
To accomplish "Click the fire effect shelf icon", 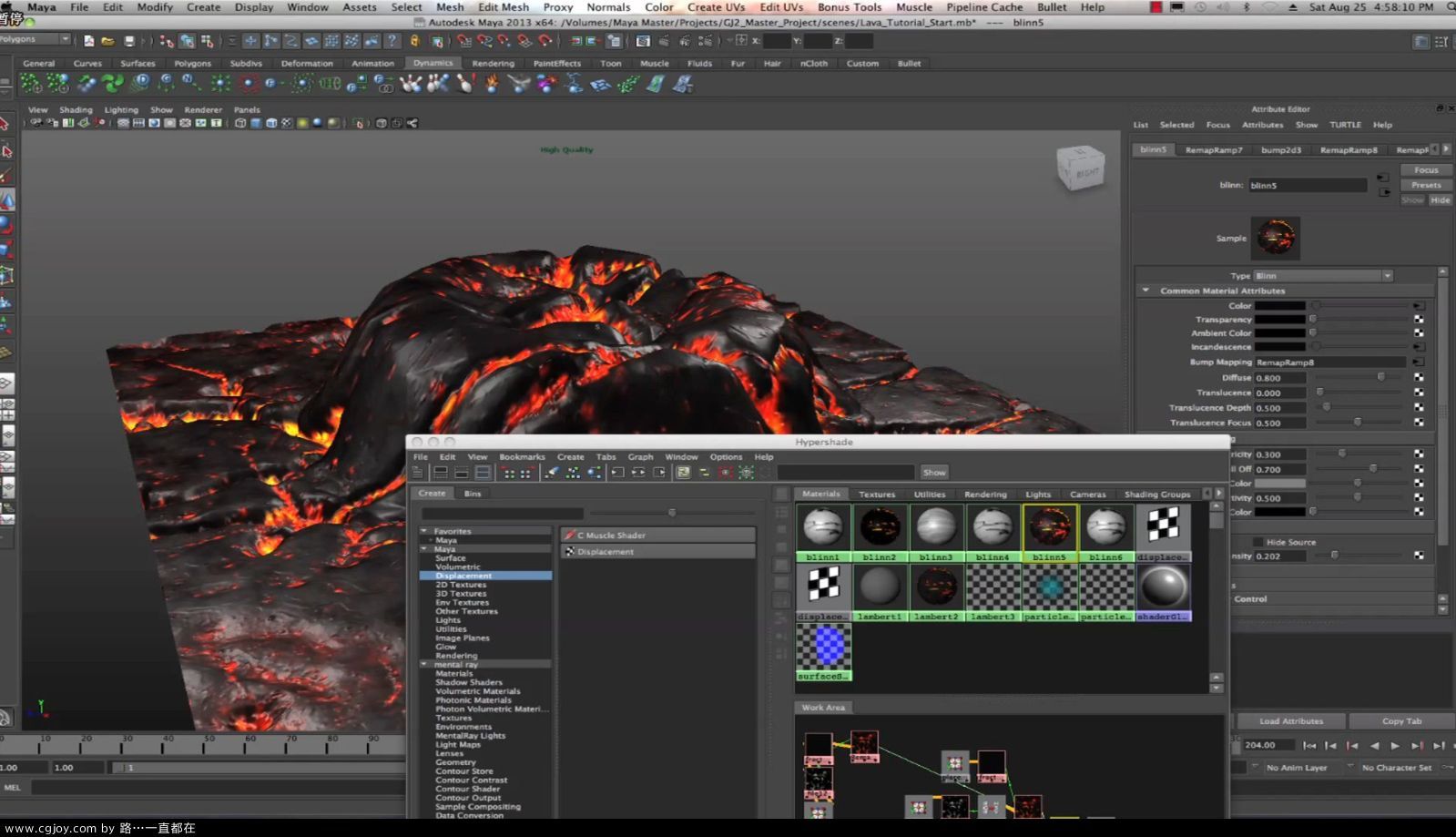I will (493, 84).
